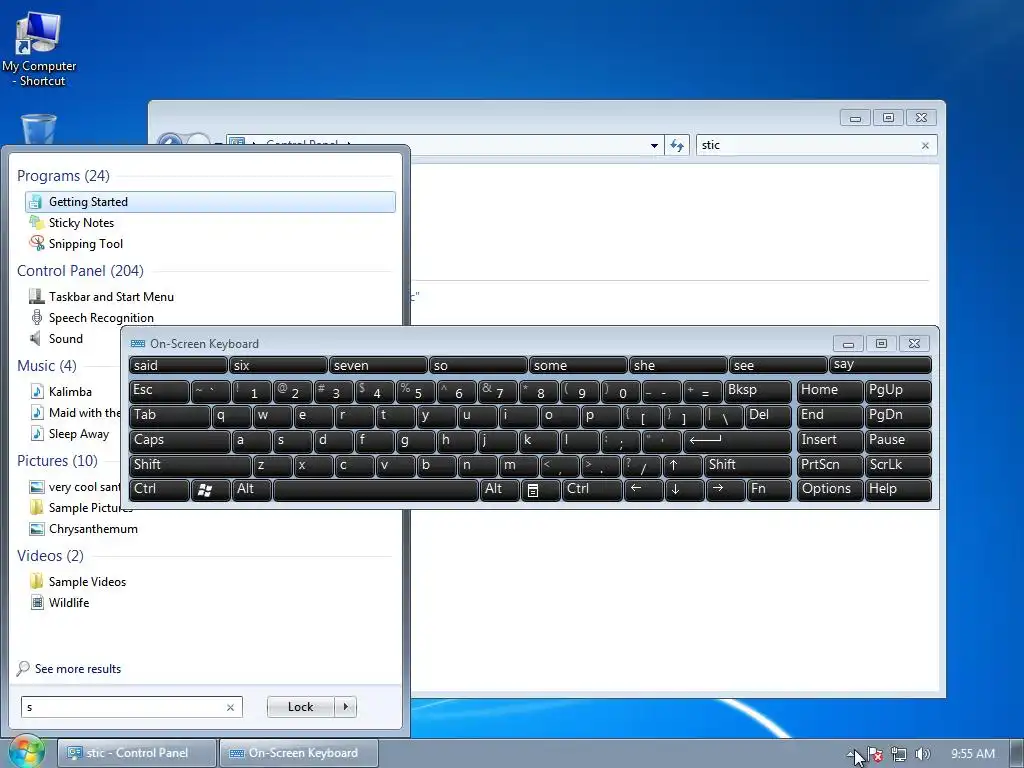
Task: Click the right arrow key on On-Screen Keyboard
Action: 725,490
